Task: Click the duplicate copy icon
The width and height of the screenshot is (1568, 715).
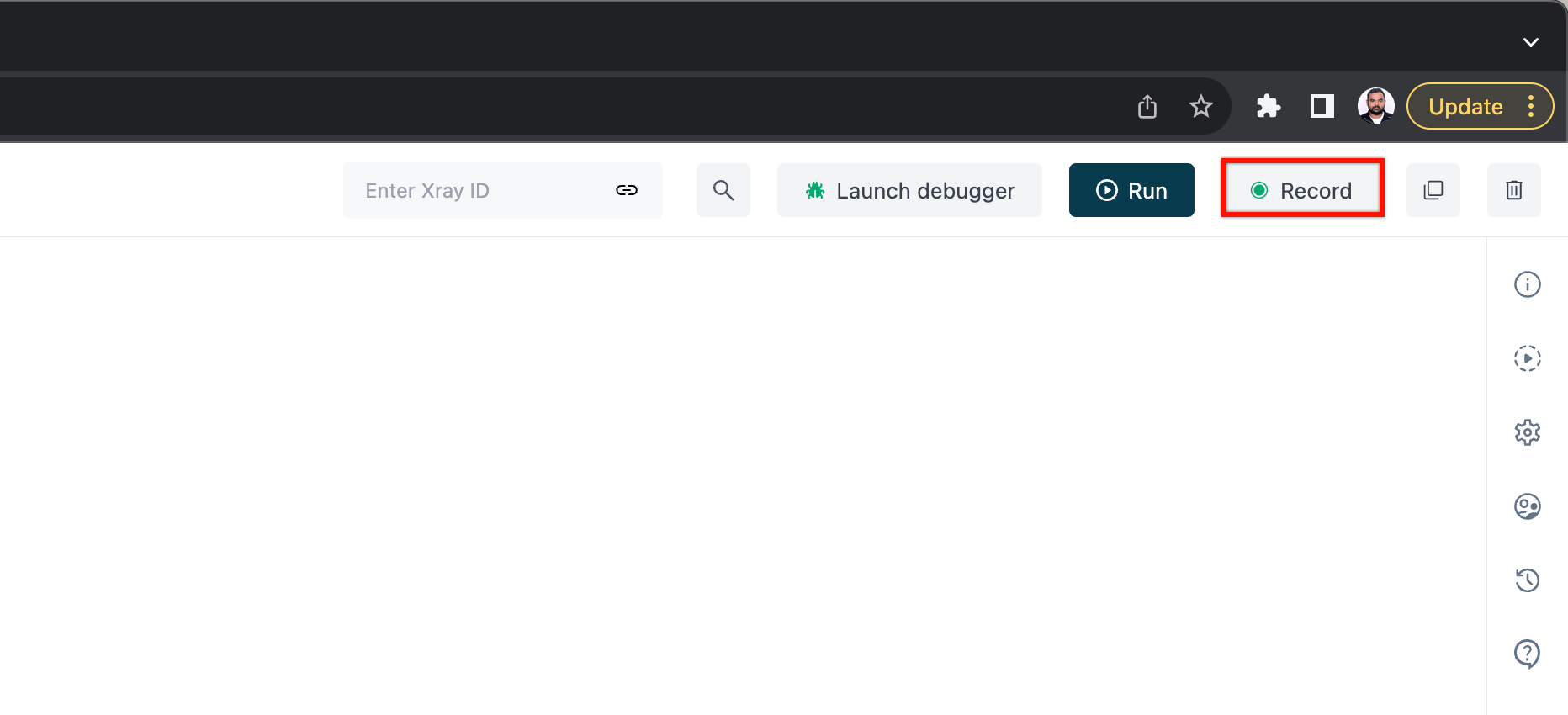Action: coord(1433,190)
